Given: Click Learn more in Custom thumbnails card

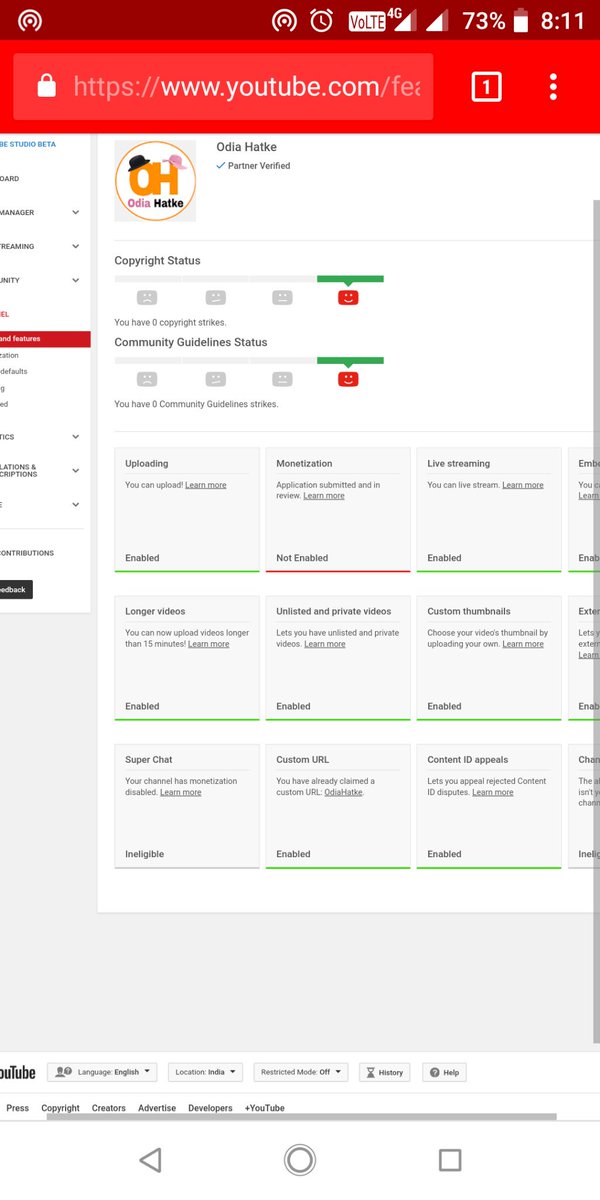Looking at the screenshot, I should tap(523, 644).
